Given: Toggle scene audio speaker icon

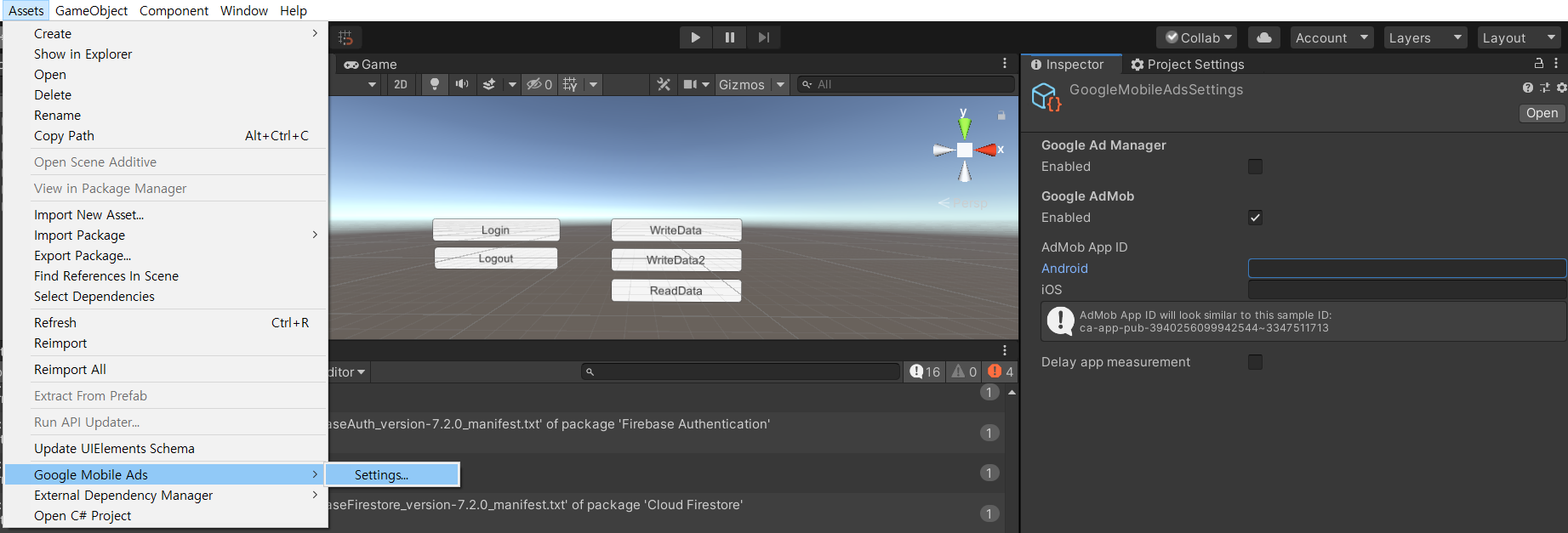Looking at the screenshot, I should click(462, 84).
